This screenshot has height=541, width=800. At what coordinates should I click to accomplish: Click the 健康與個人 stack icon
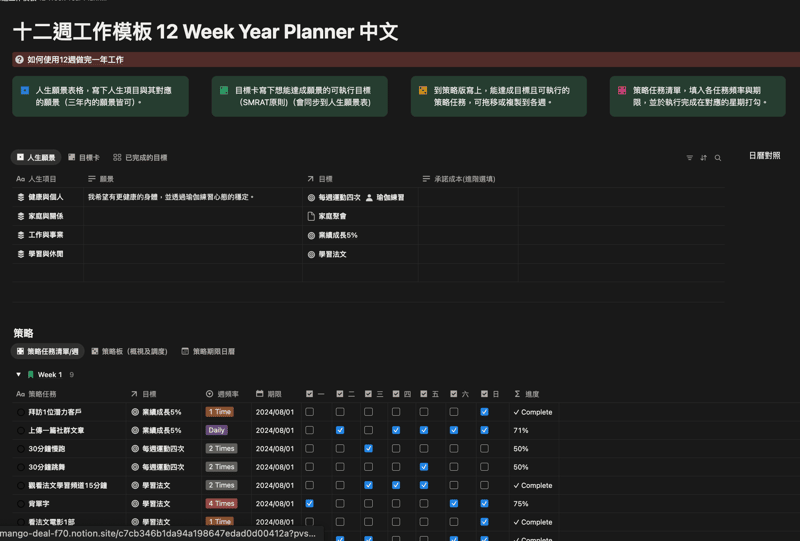click(x=21, y=198)
